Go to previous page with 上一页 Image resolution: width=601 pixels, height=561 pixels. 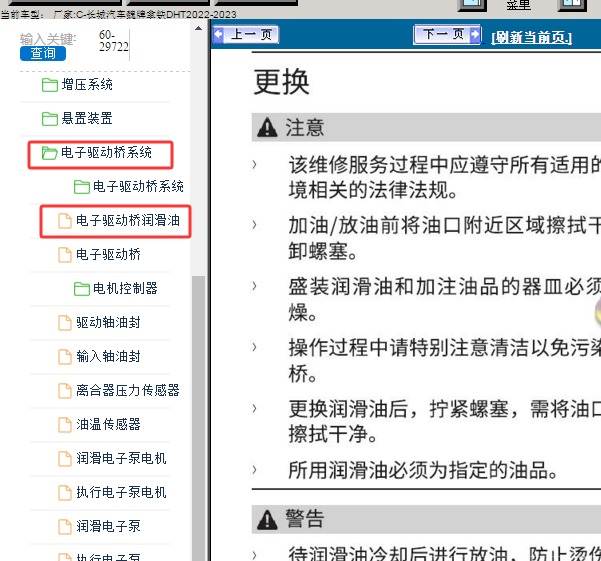coord(246,35)
